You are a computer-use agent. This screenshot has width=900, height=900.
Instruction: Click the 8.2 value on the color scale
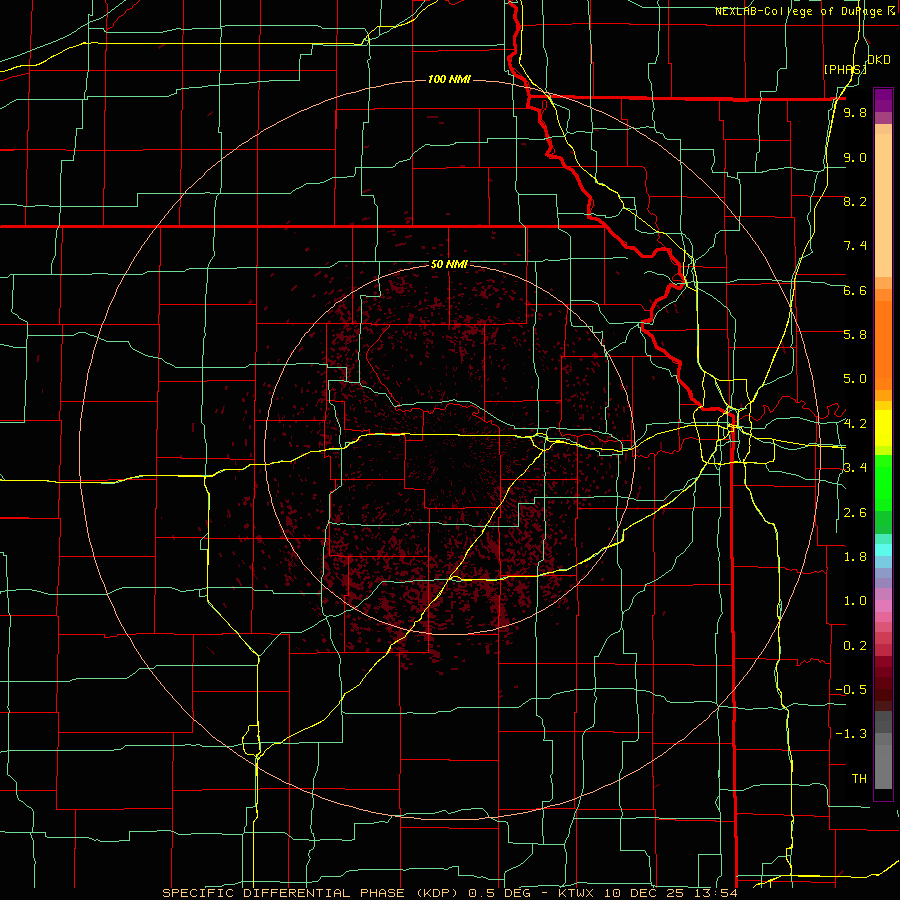point(855,201)
